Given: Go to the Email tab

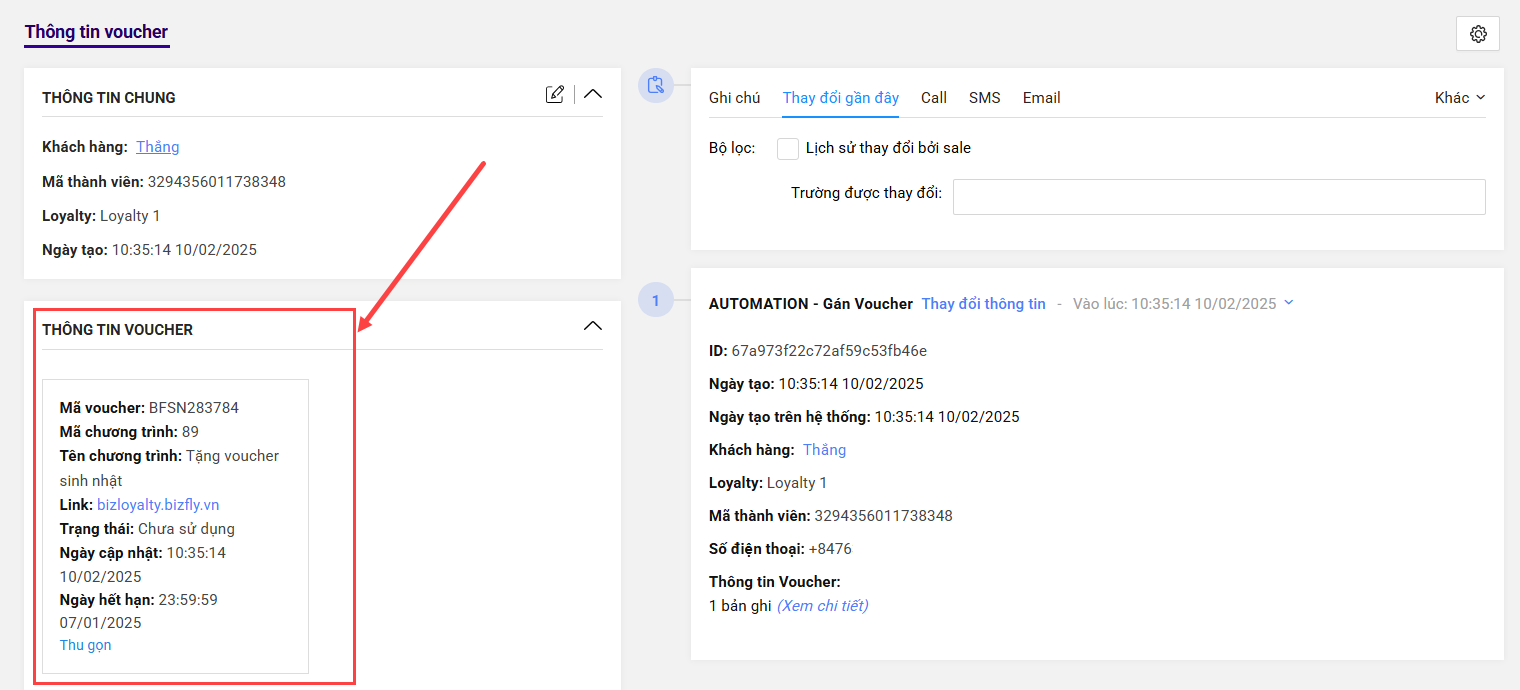Looking at the screenshot, I should 1042,98.
